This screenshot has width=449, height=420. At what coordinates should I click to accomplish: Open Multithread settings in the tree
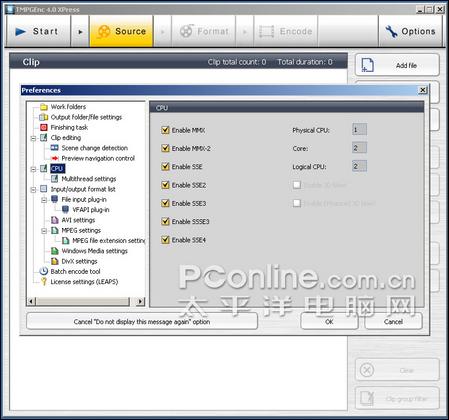[x=89, y=179]
